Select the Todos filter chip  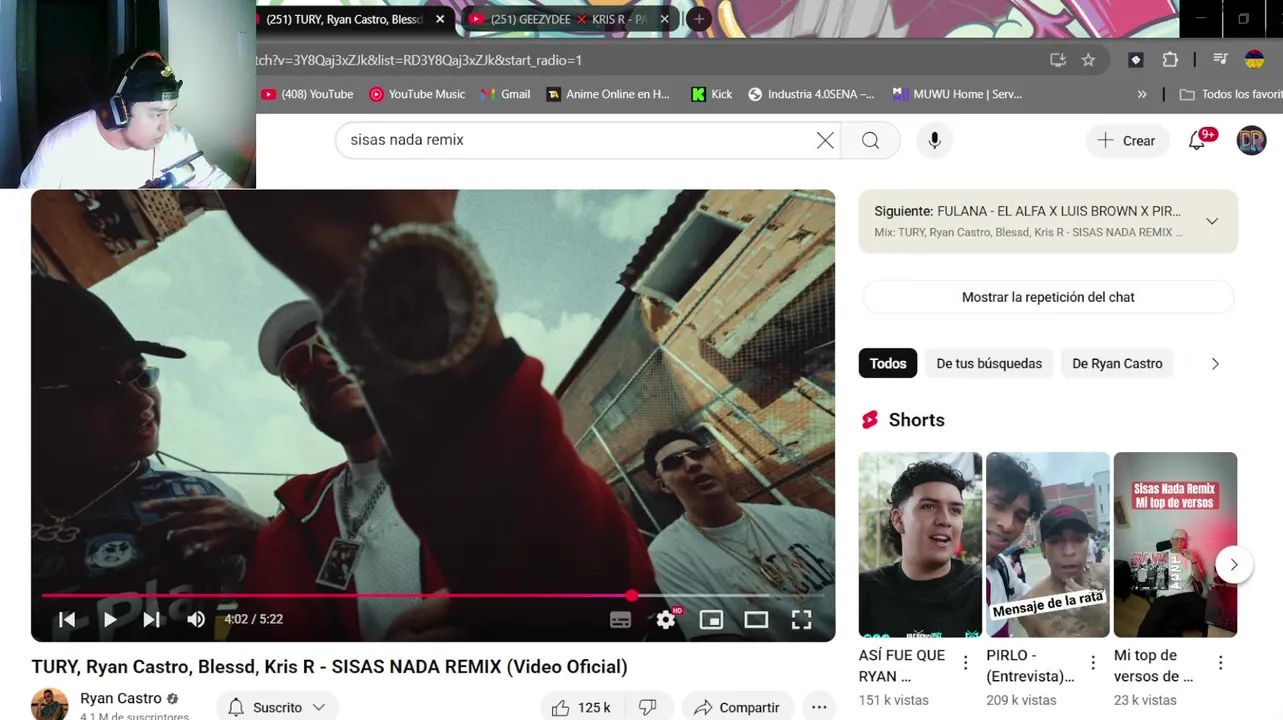tap(888, 363)
